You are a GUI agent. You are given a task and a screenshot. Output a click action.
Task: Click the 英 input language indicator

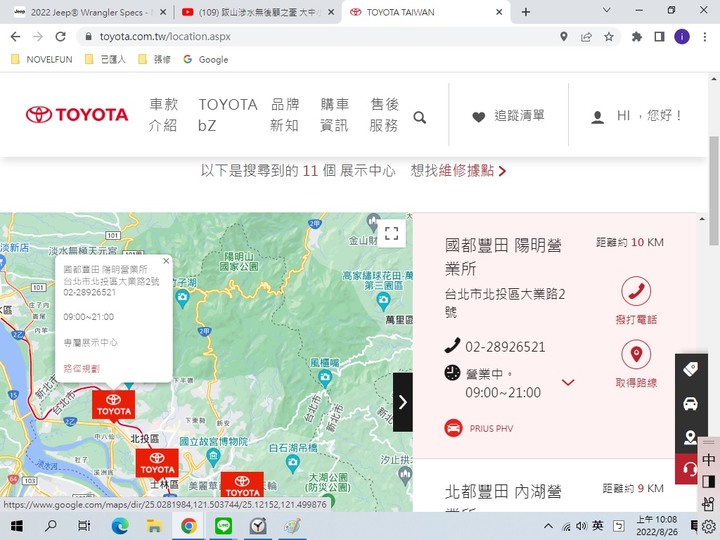click(x=598, y=525)
